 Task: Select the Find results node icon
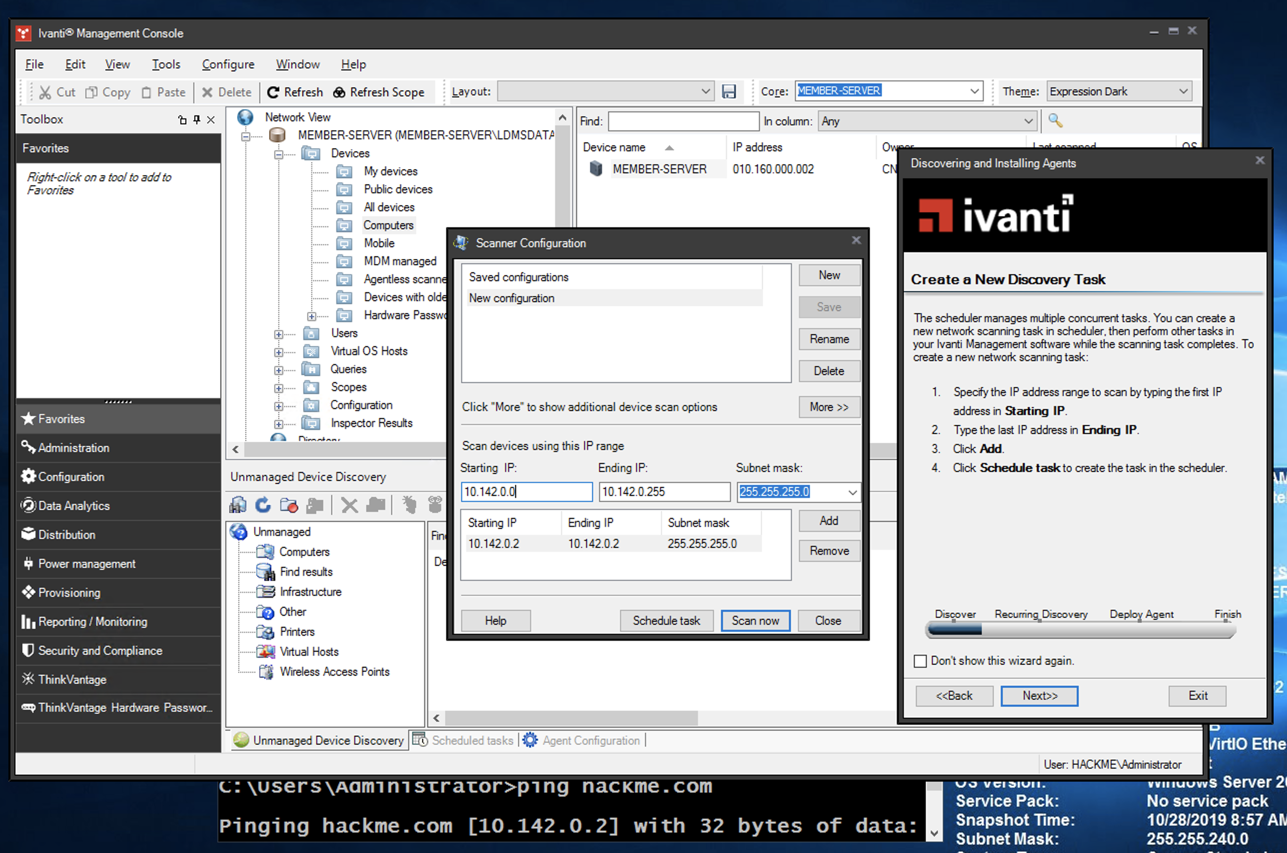coord(266,572)
